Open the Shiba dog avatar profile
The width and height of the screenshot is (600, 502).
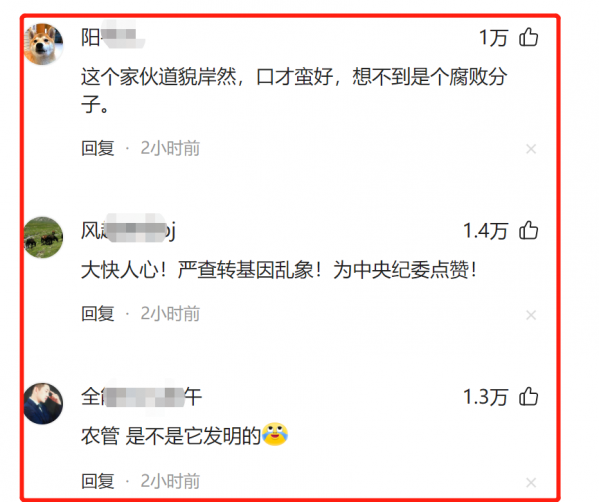pyautogui.click(x=43, y=44)
